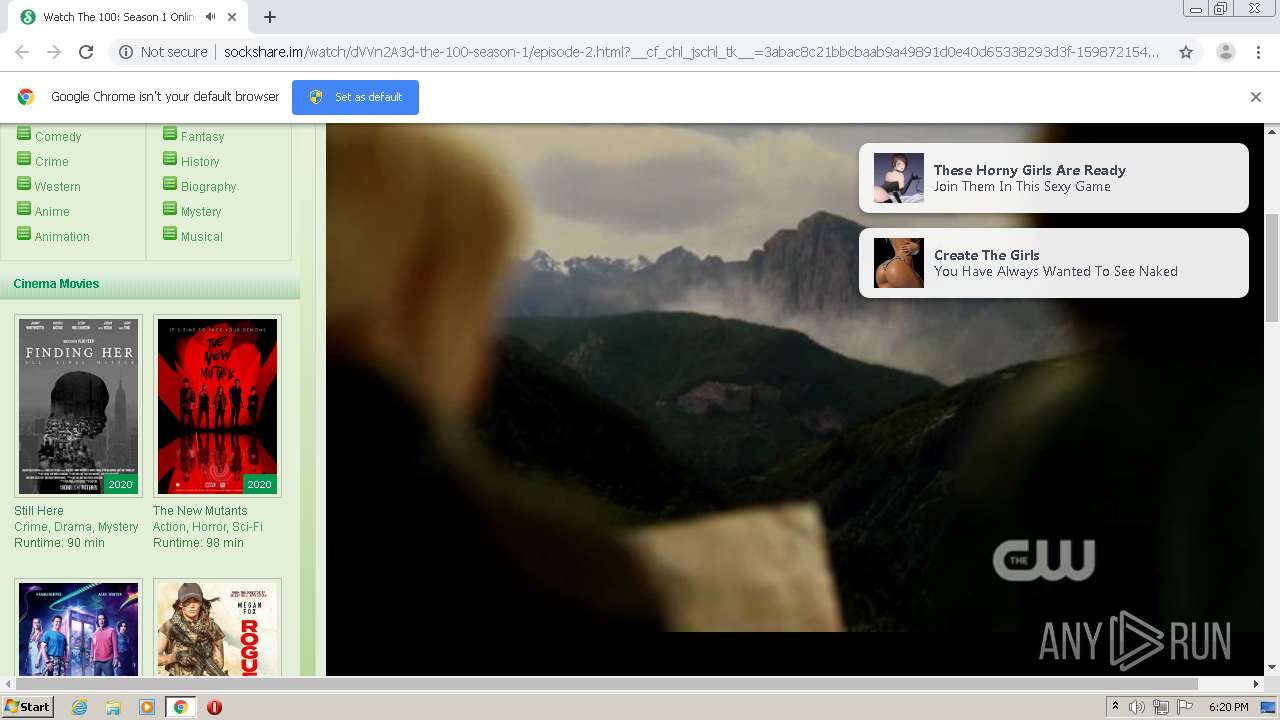1280x720 pixels.
Task: Launch Internet Explorer from taskbar
Action: (79, 707)
